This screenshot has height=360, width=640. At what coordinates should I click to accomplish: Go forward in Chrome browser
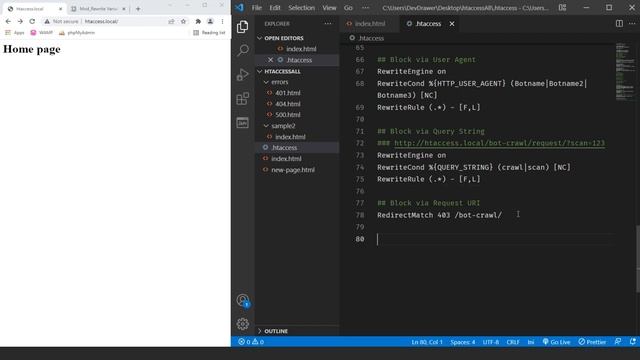20,21
